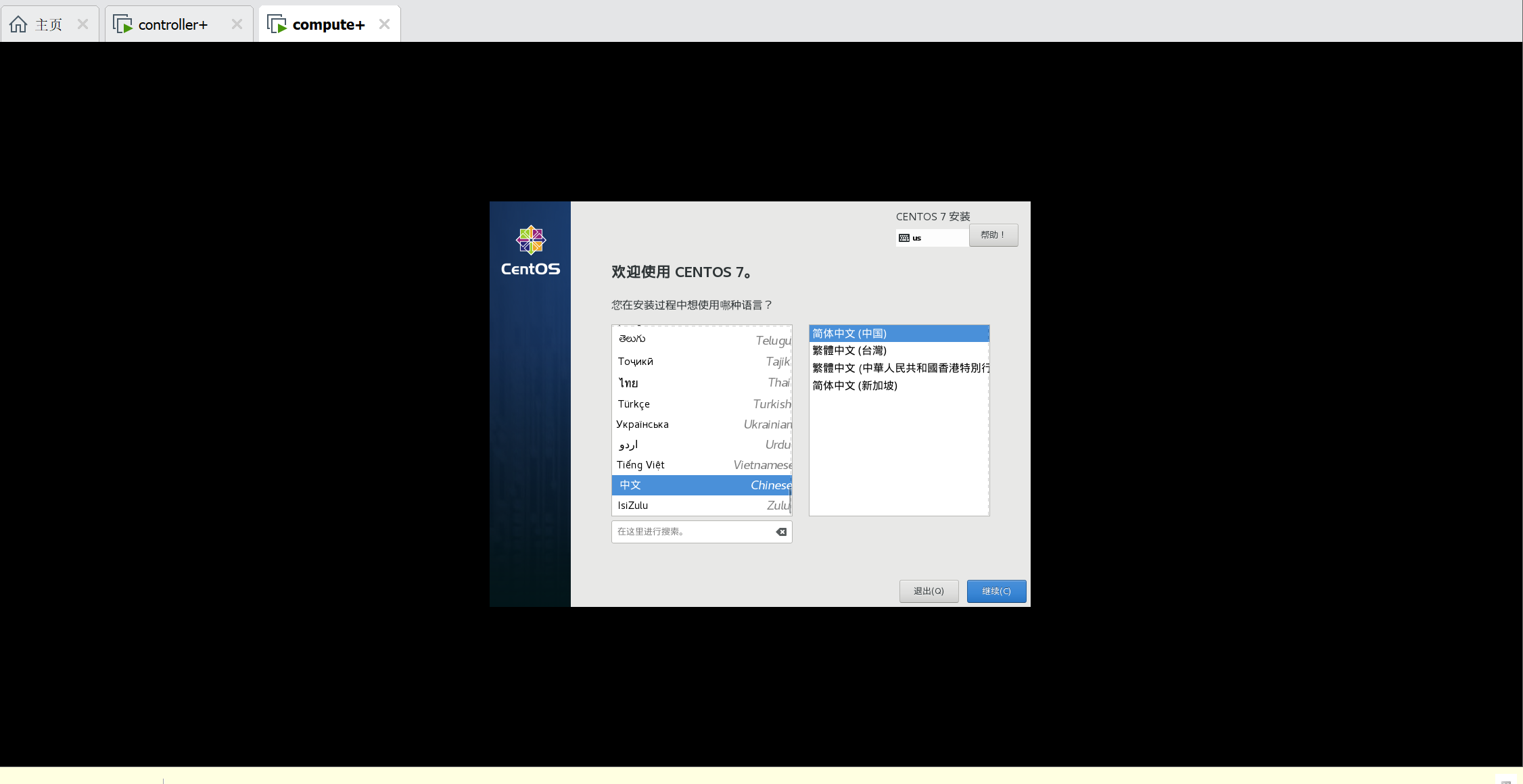Close the 主页 tab
The image size is (1523, 784).
click(83, 24)
